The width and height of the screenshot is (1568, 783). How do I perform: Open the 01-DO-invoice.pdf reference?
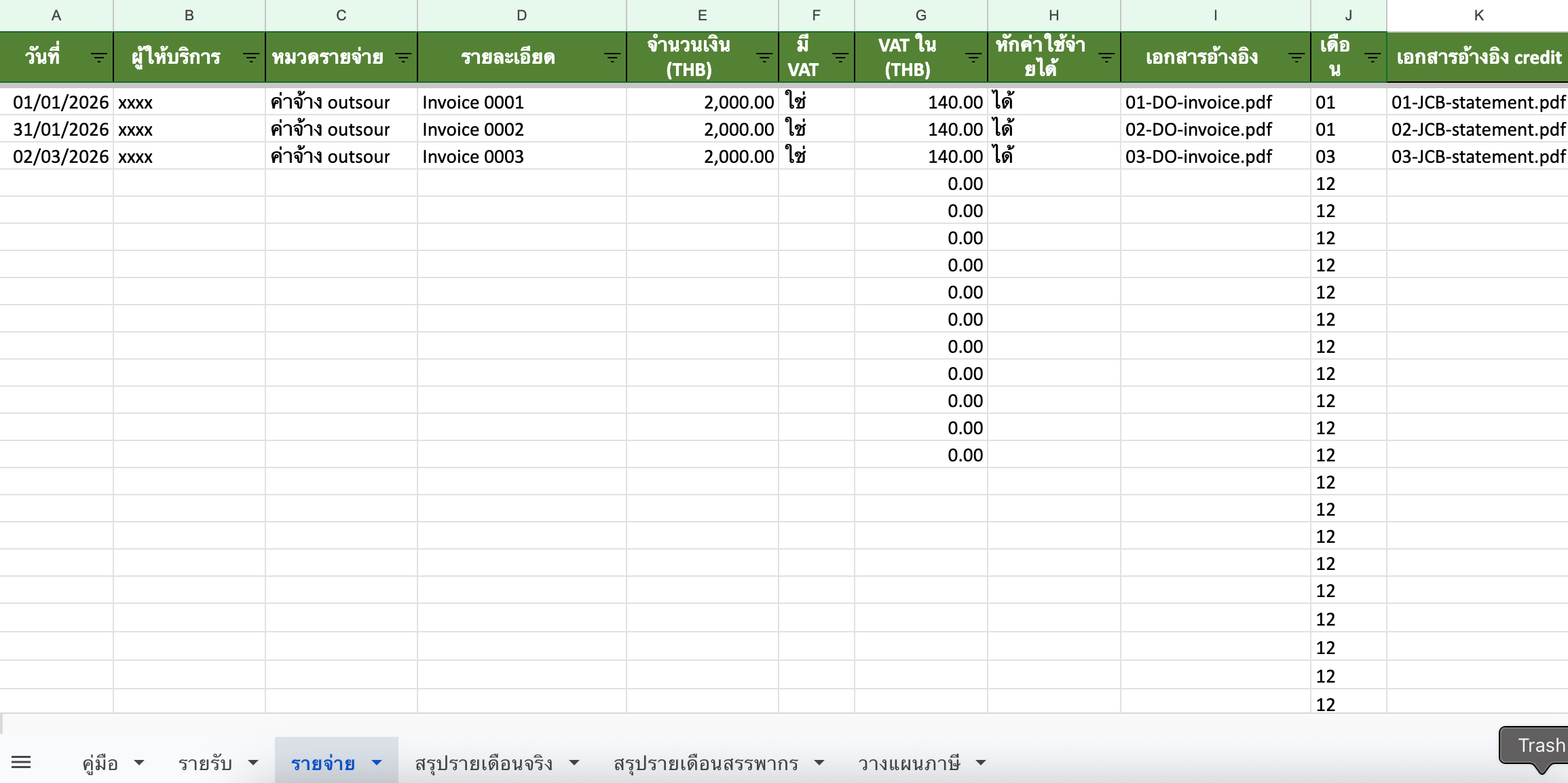(x=1199, y=102)
